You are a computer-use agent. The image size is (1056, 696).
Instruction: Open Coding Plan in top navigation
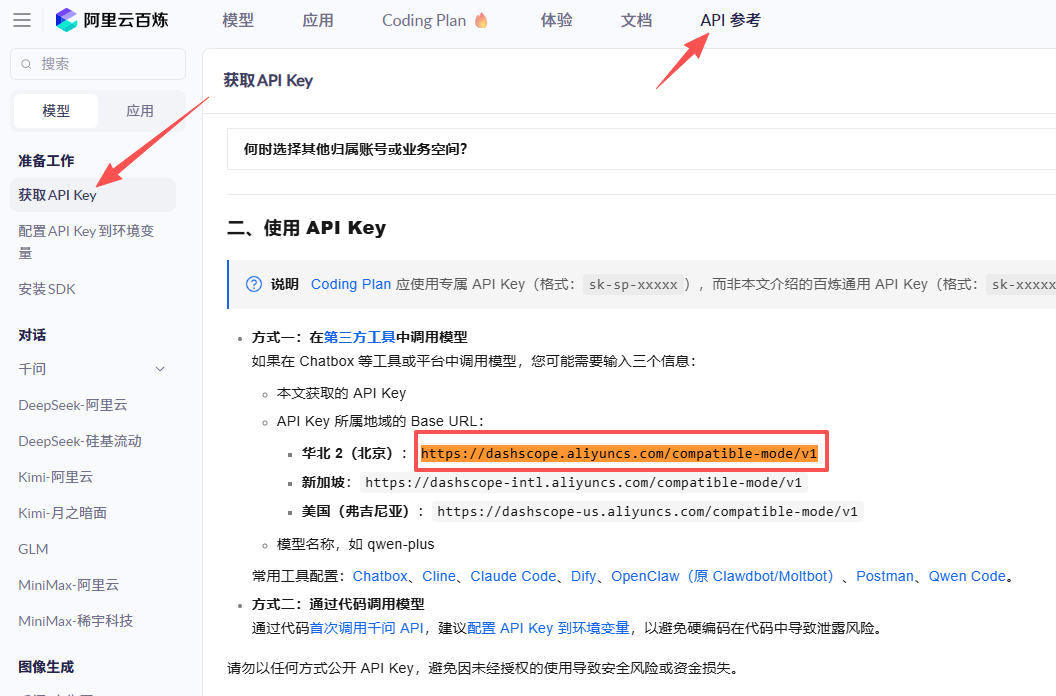tap(424, 20)
